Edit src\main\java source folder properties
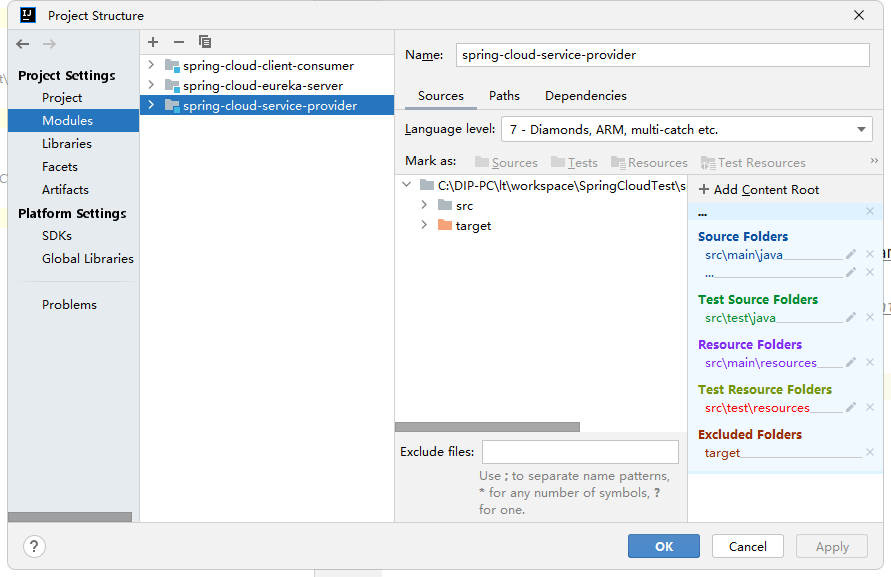This screenshot has width=891, height=577. (851, 255)
